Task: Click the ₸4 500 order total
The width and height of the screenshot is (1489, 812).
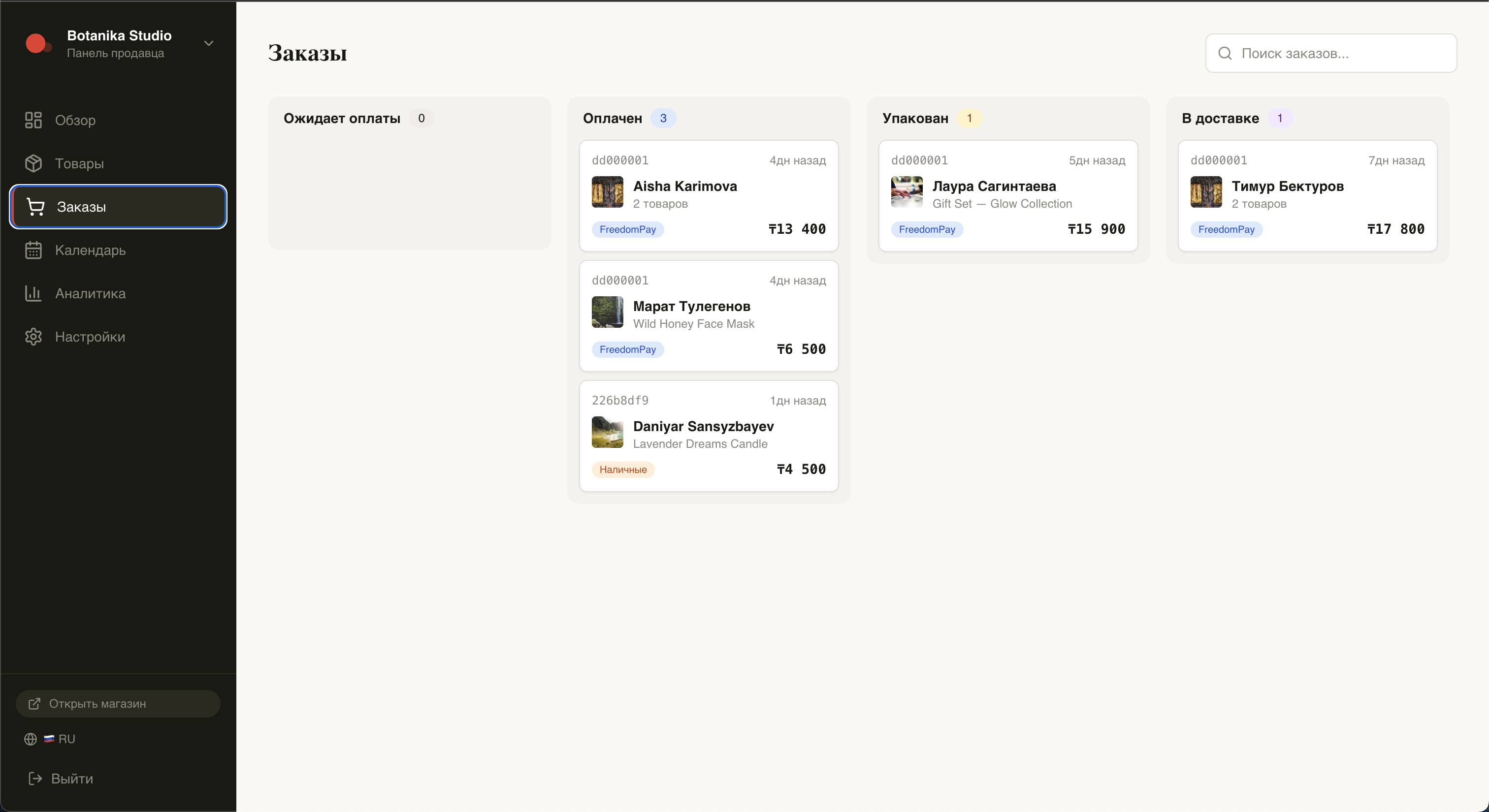Action: click(x=801, y=469)
